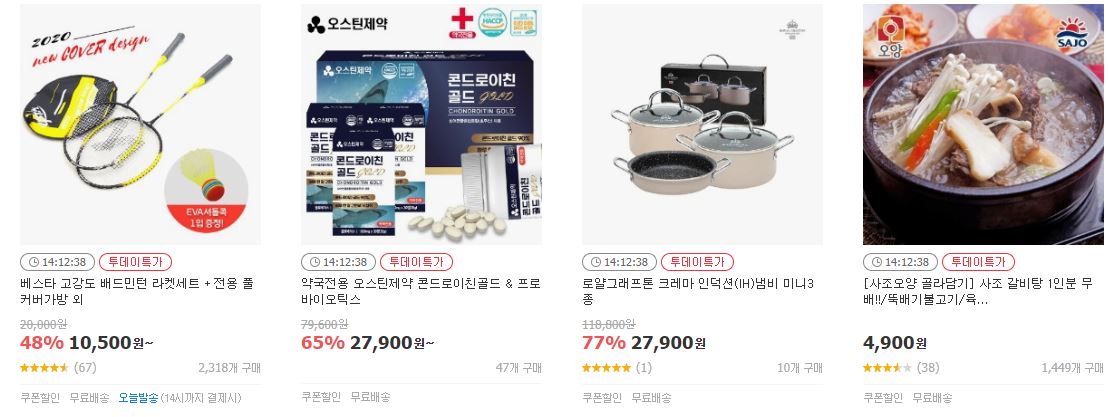1109x417 pixels.
Task: Click the 투데이특가 badge on chondroitin product
Action: (x=417, y=262)
